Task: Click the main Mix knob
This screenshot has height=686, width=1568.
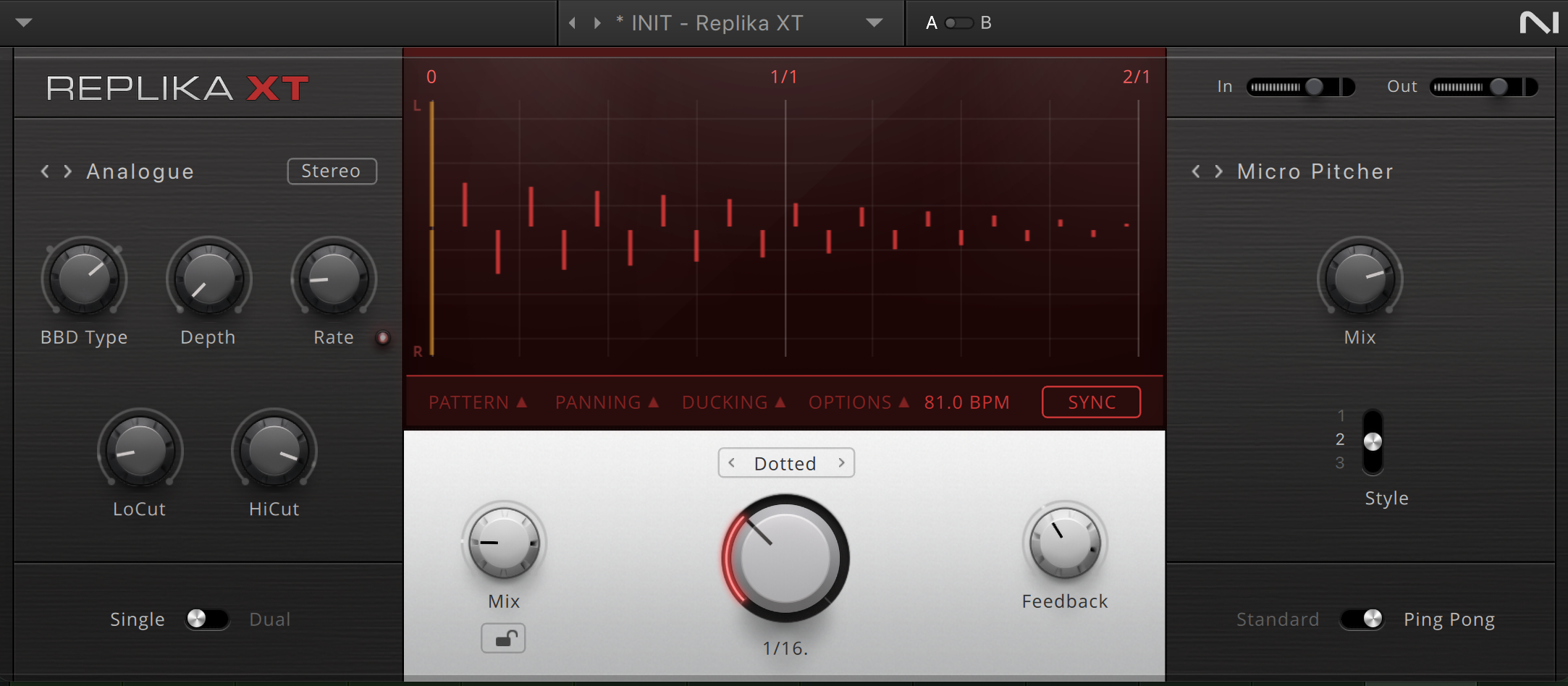Action: tap(503, 542)
